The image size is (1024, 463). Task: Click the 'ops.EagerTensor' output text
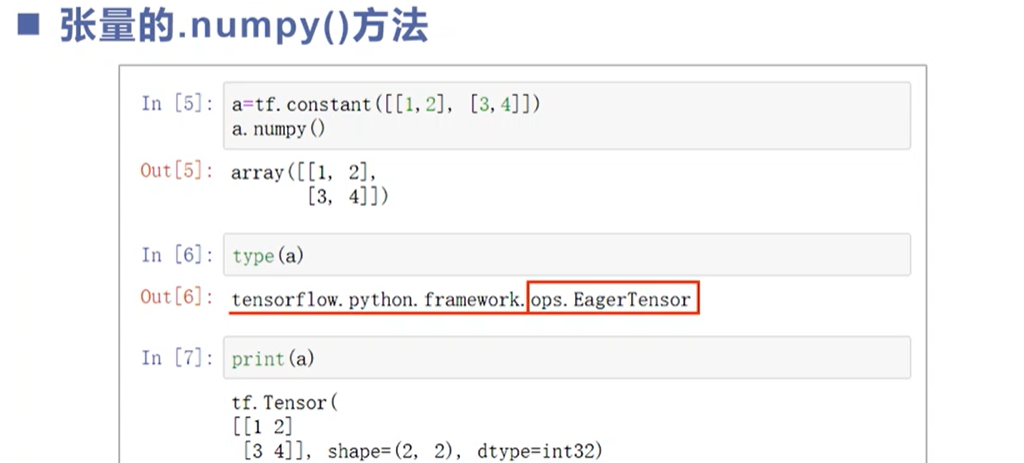tap(611, 300)
